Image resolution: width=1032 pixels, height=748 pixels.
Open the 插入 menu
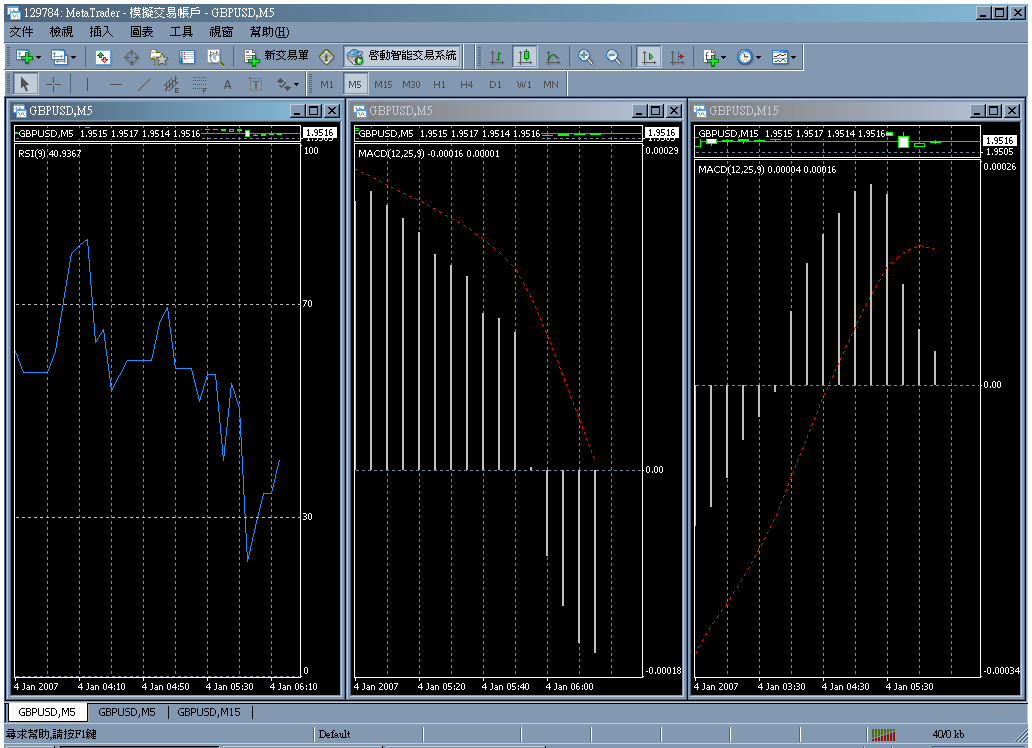tap(101, 32)
